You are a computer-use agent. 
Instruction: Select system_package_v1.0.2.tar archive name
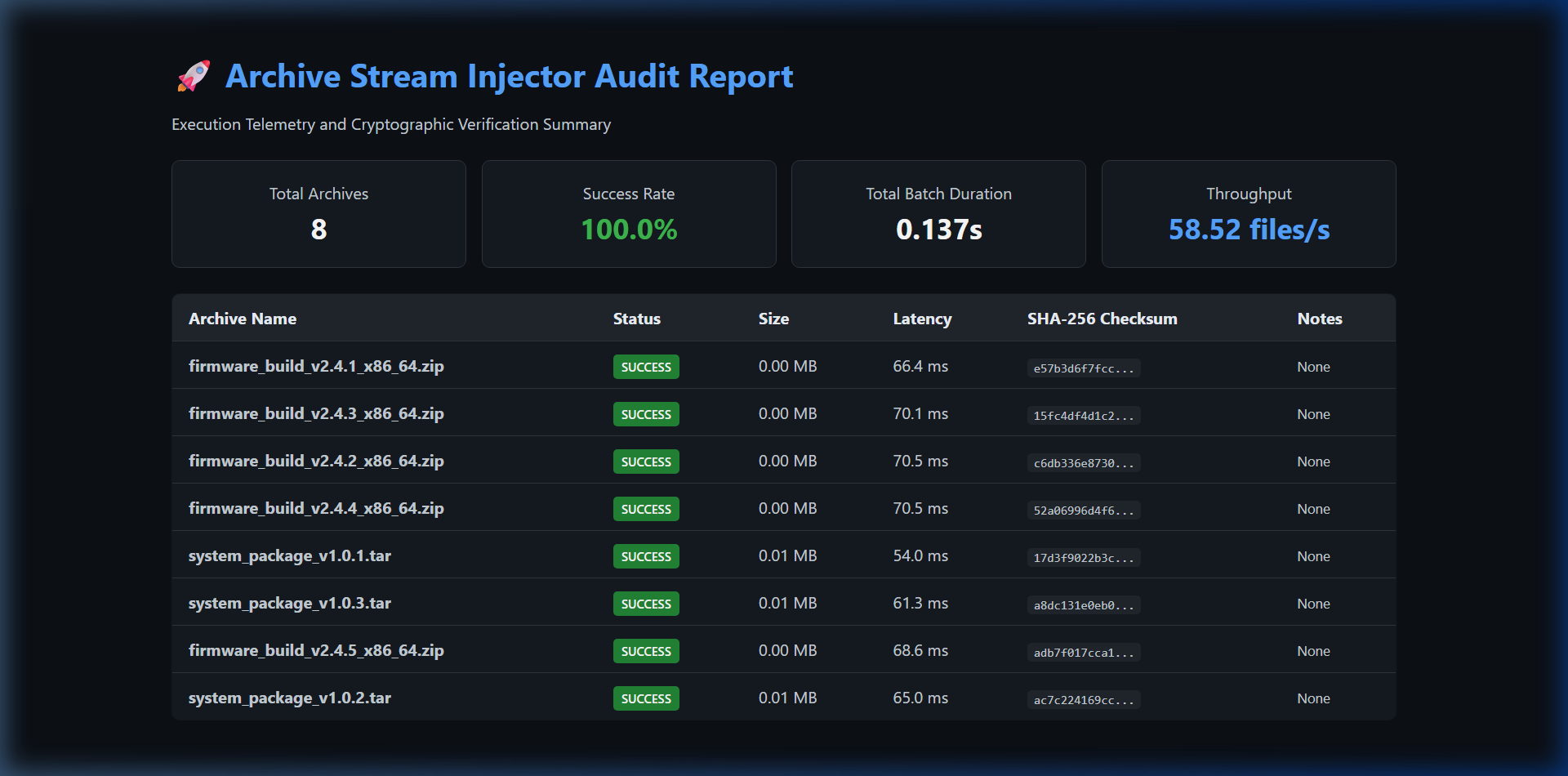coord(290,698)
